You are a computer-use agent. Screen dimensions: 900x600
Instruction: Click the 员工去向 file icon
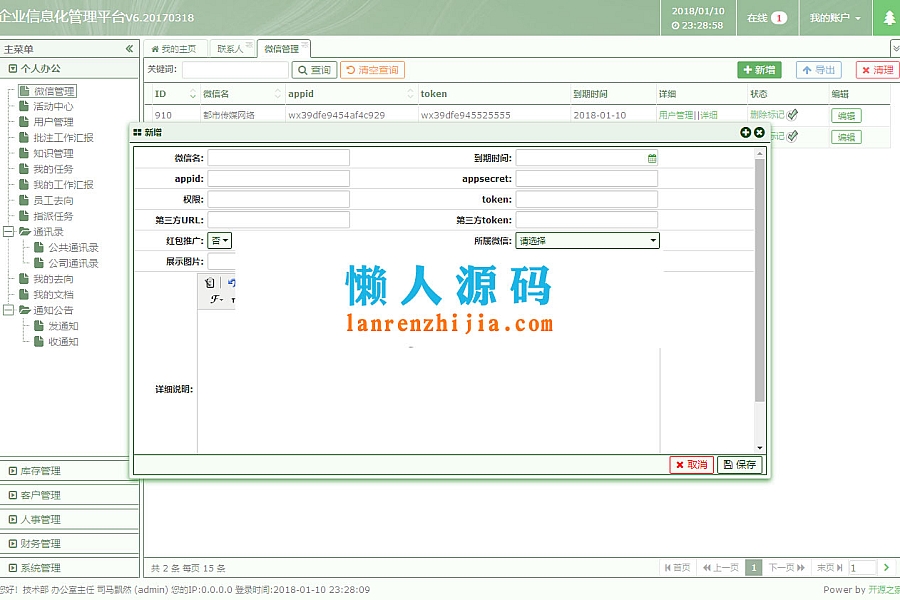tap(24, 200)
